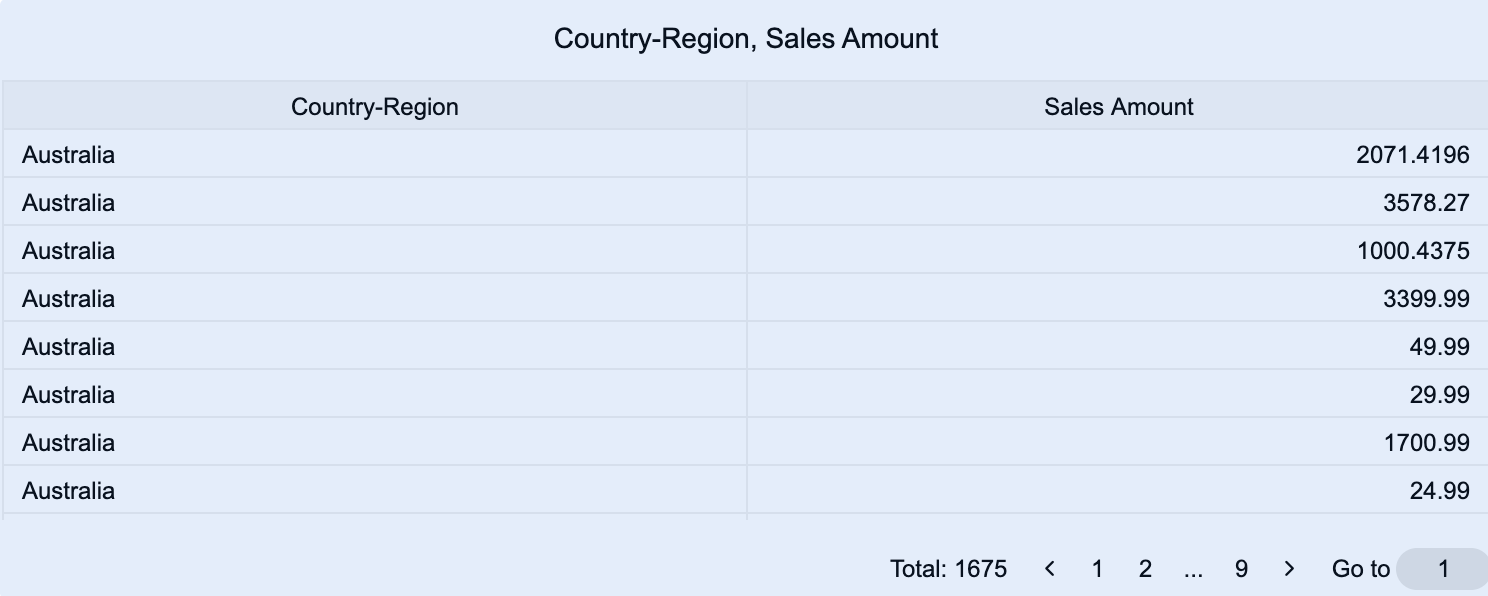Viewport: 1488px width, 596px height.
Task: Click the Sales Amount column header
Action: pos(1118,107)
